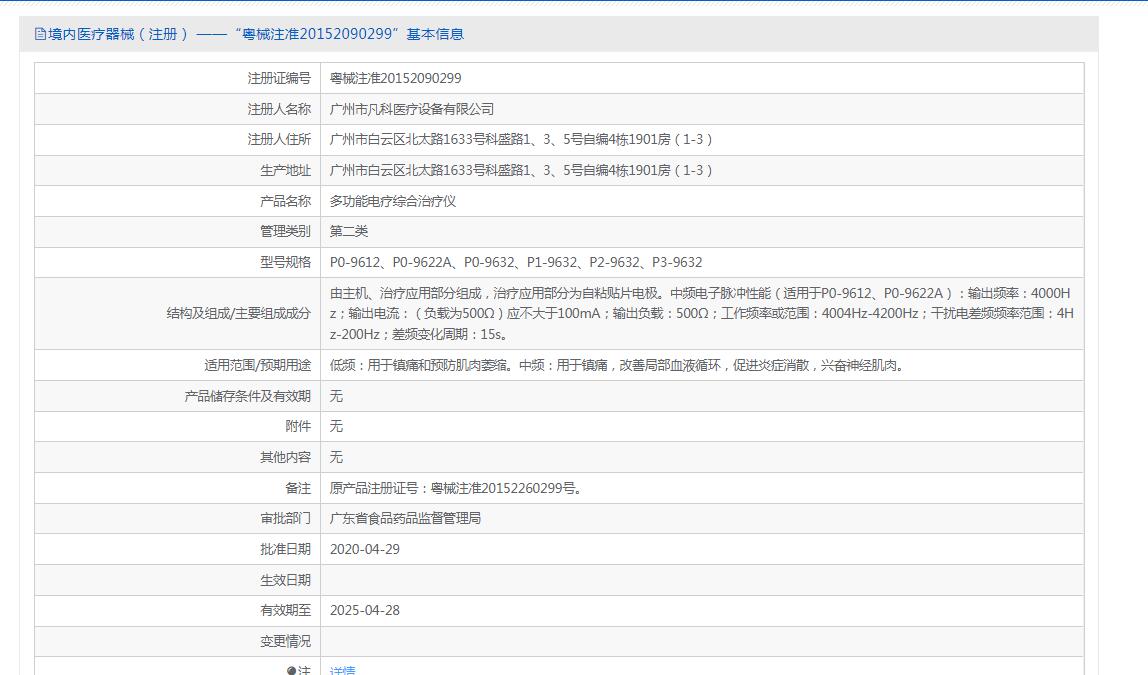
Task: Select registrant name 广州市凡科医疗设备有限公司
Action: click(x=411, y=109)
